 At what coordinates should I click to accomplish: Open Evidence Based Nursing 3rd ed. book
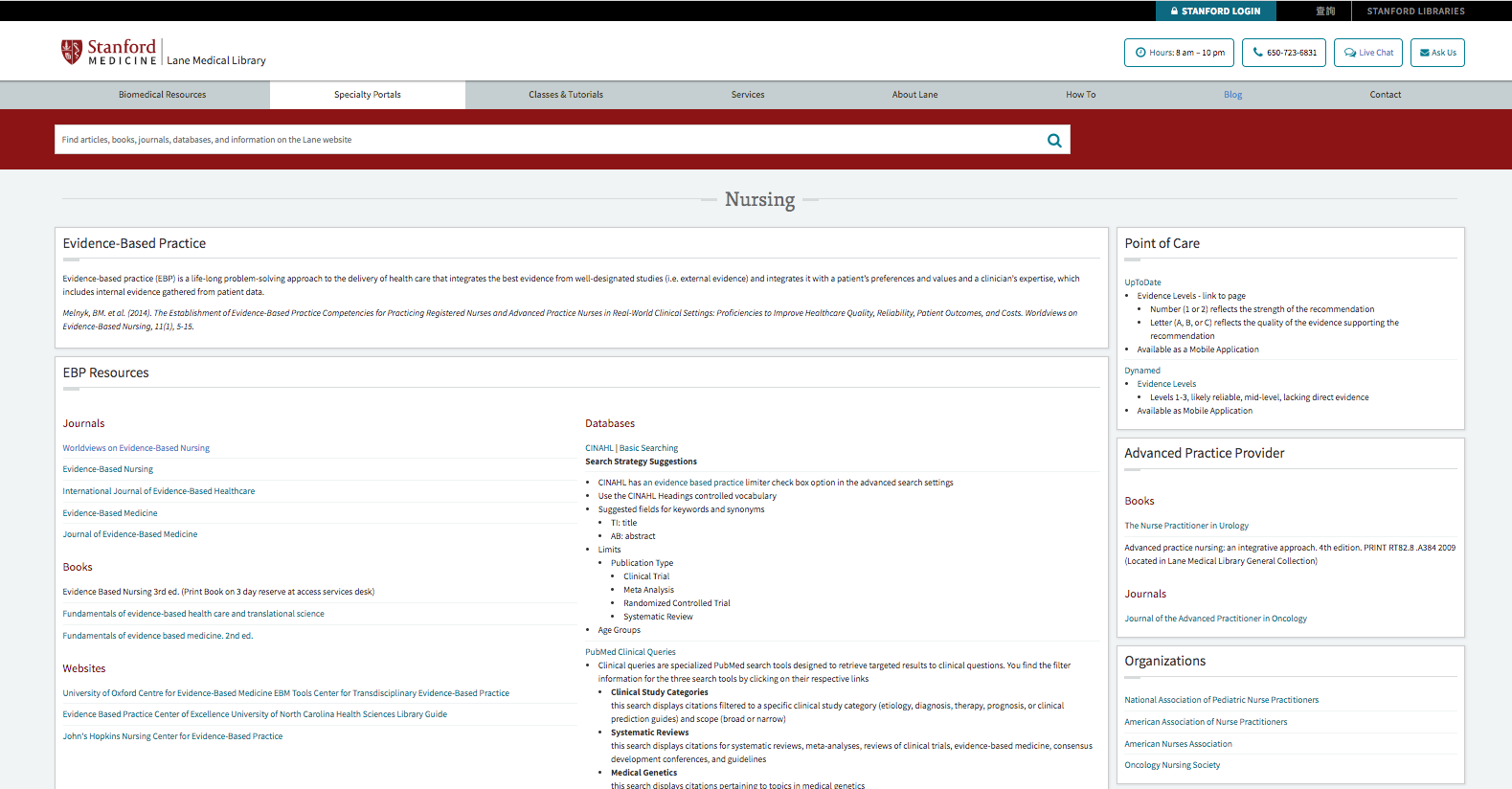tap(218, 592)
